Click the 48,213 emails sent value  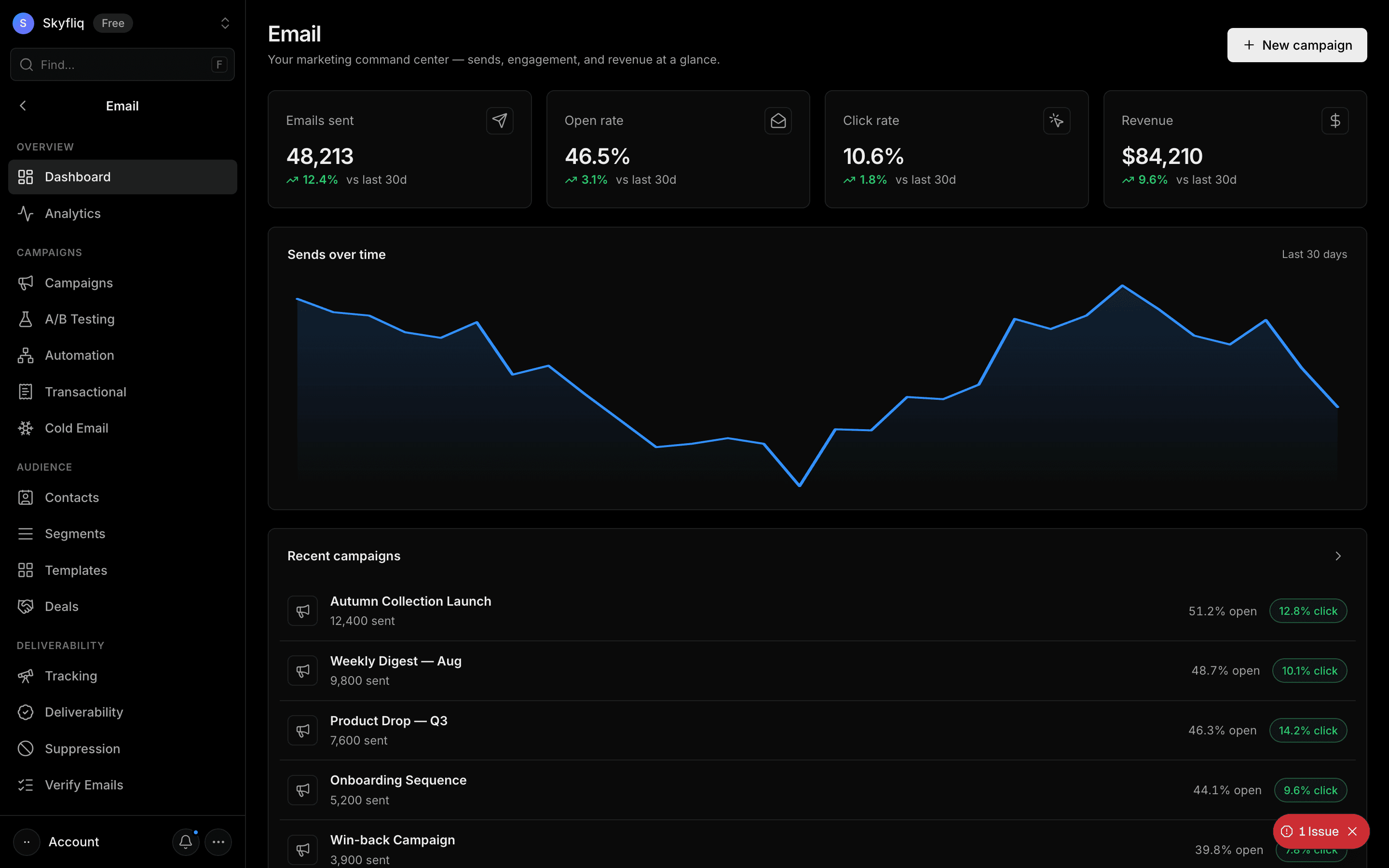pos(320,156)
